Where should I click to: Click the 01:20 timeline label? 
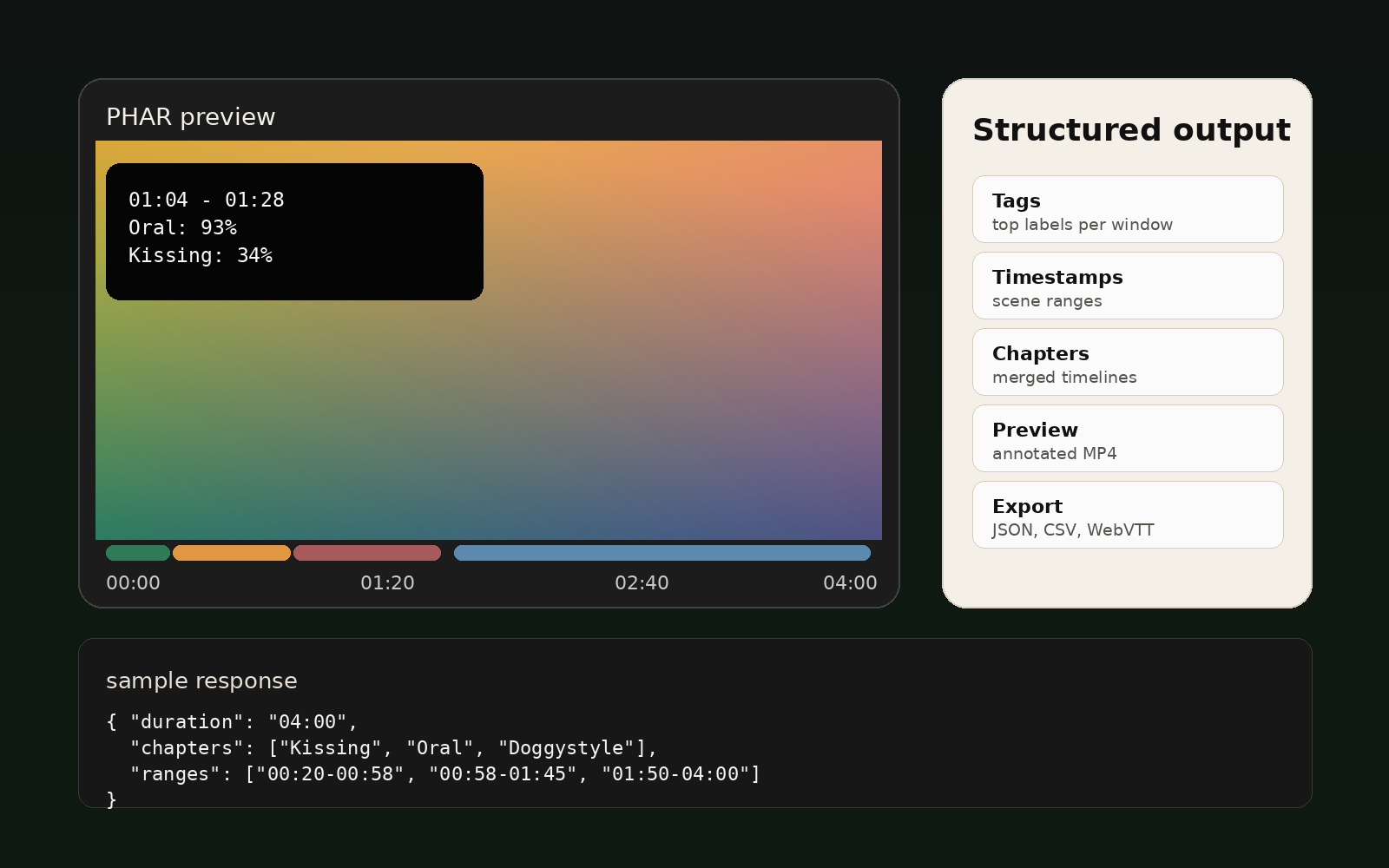click(387, 582)
